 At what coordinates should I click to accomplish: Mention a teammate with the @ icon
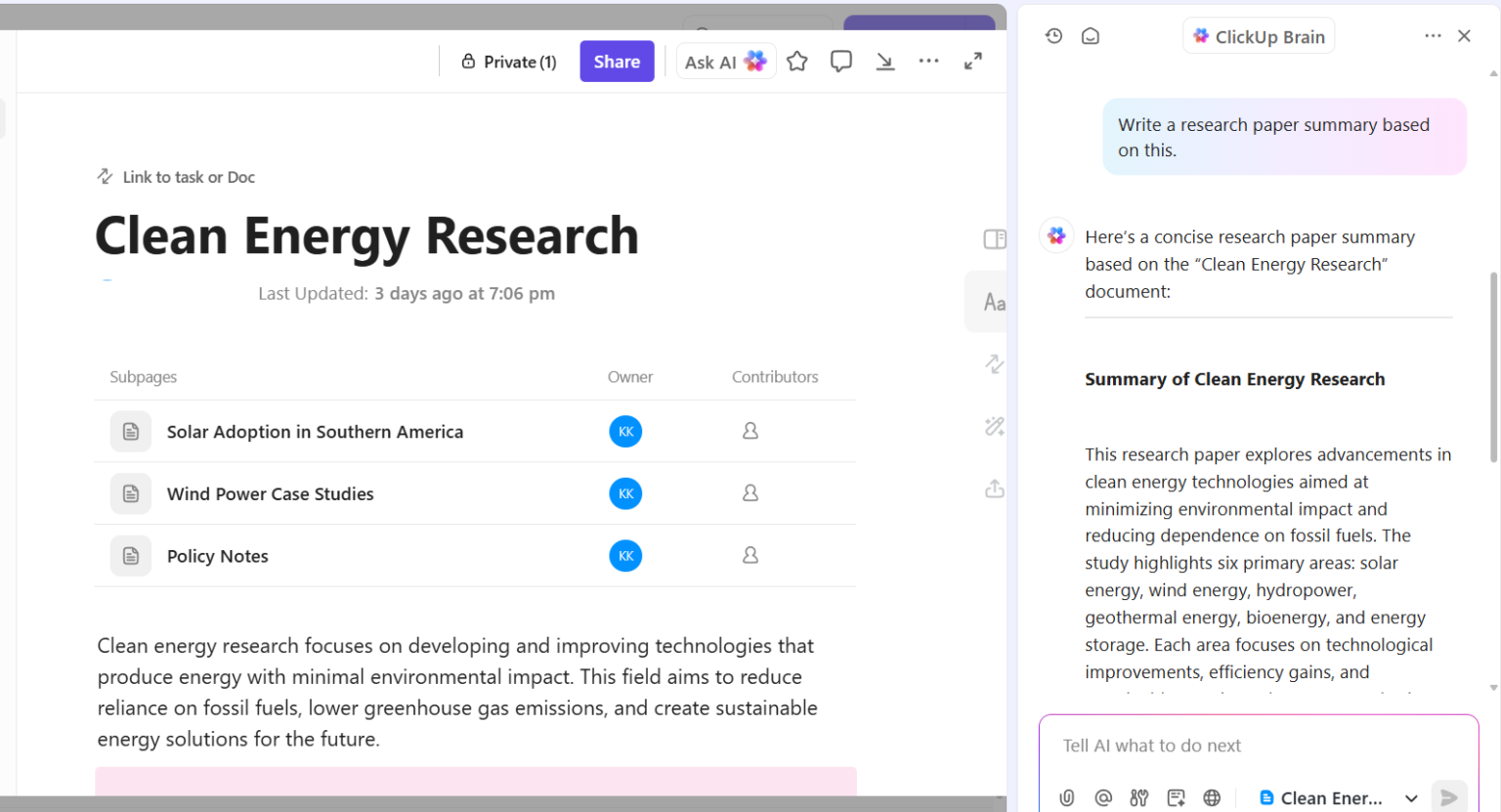(x=1105, y=796)
